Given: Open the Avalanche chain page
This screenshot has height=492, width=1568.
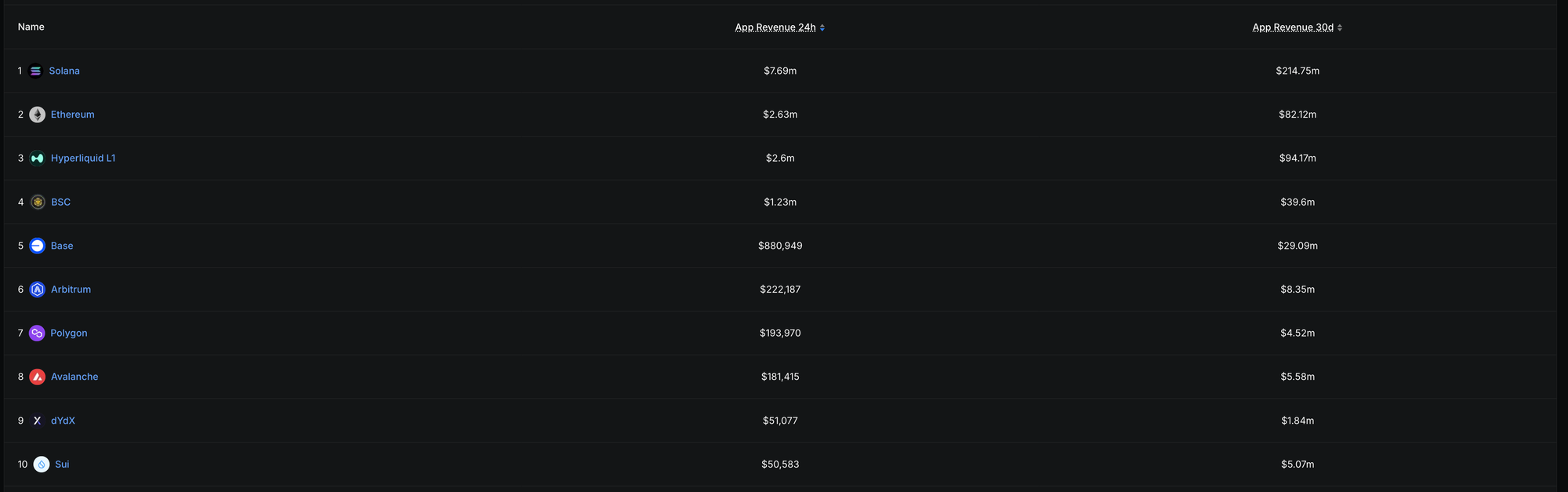Looking at the screenshot, I should pos(74,377).
